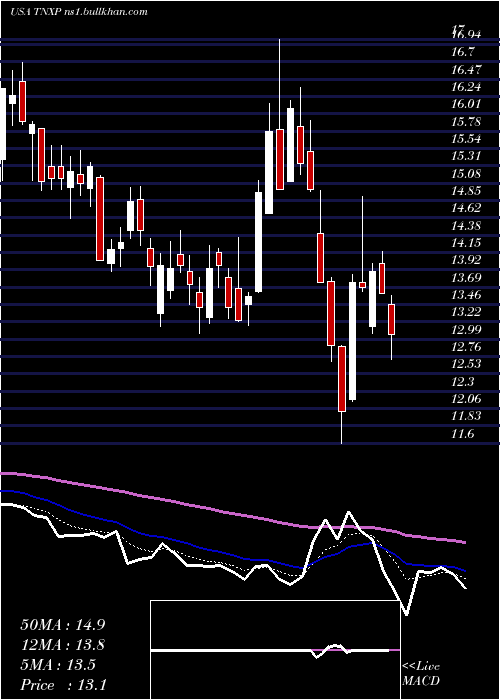Select the 16.47 price axis label
The height and width of the screenshot is (700, 500).
tap(467, 69)
